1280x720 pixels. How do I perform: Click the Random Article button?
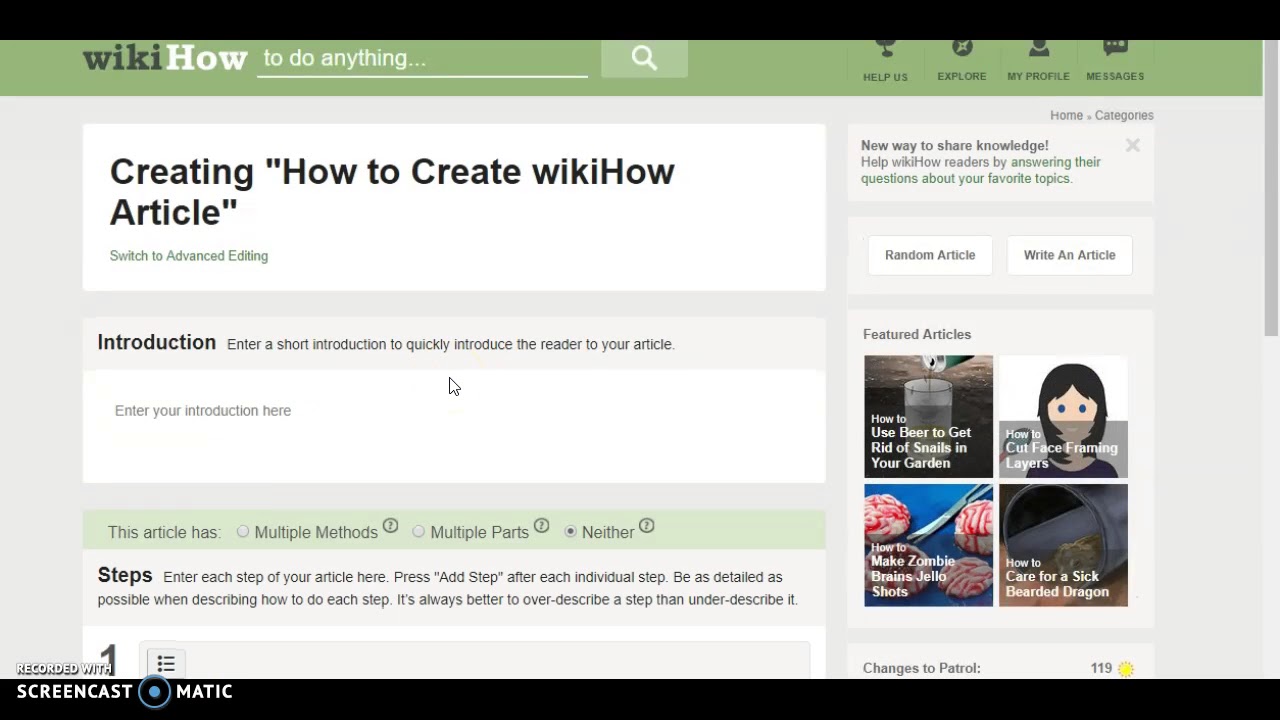point(930,255)
